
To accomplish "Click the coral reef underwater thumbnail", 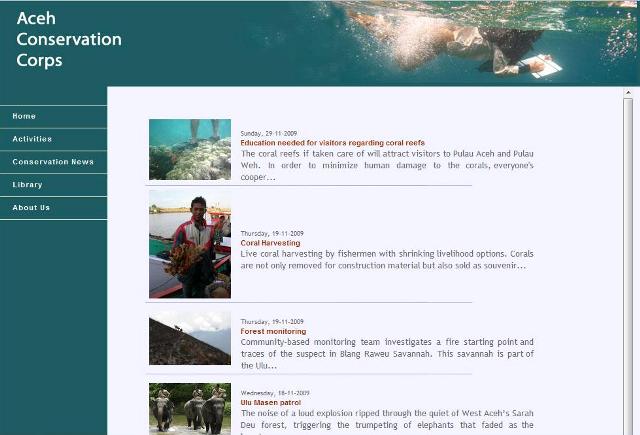I will (190, 149).
